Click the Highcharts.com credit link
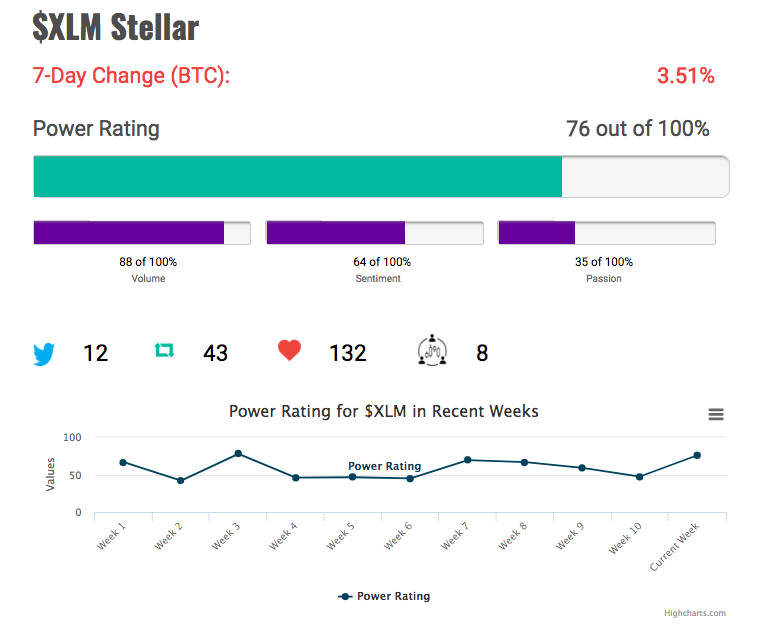 click(x=695, y=613)
